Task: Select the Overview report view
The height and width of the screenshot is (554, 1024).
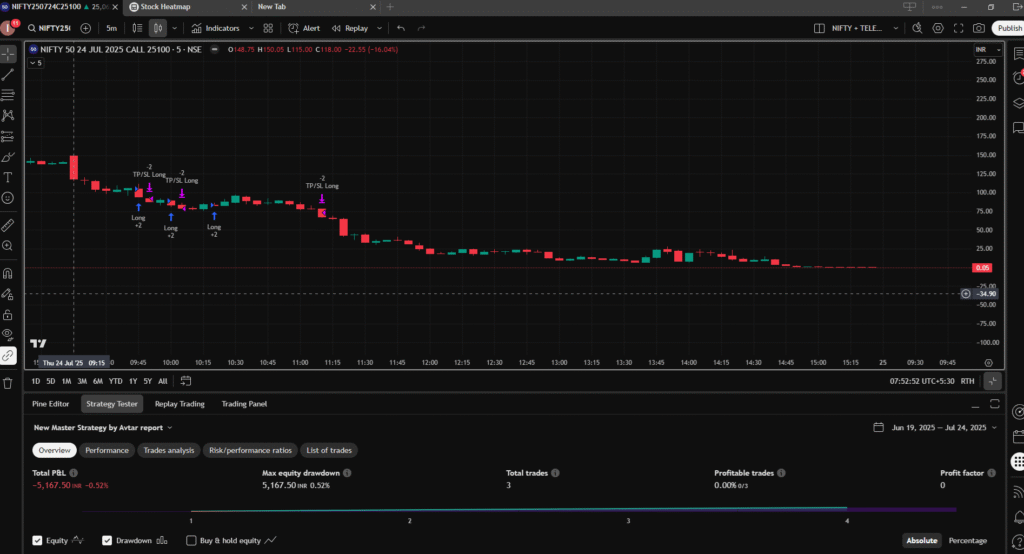Action: [54, 450]
